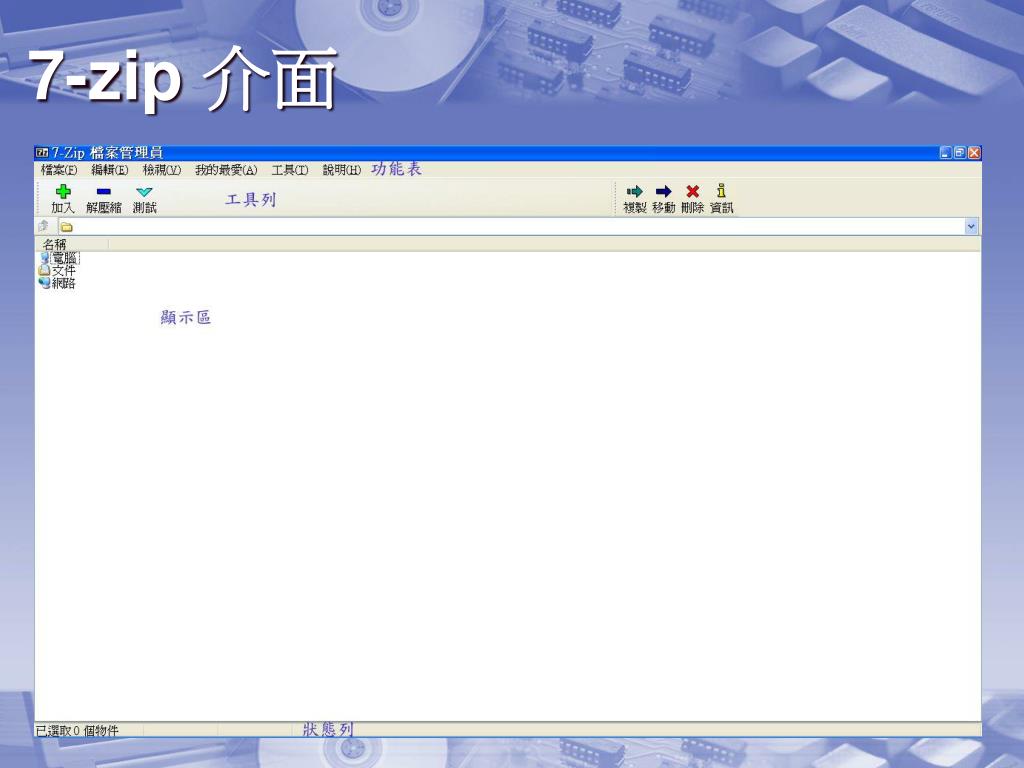Click status bar text 已選取 0 個物件
The height and width of the screenshot is (768, 1024).
coord(77,730)
